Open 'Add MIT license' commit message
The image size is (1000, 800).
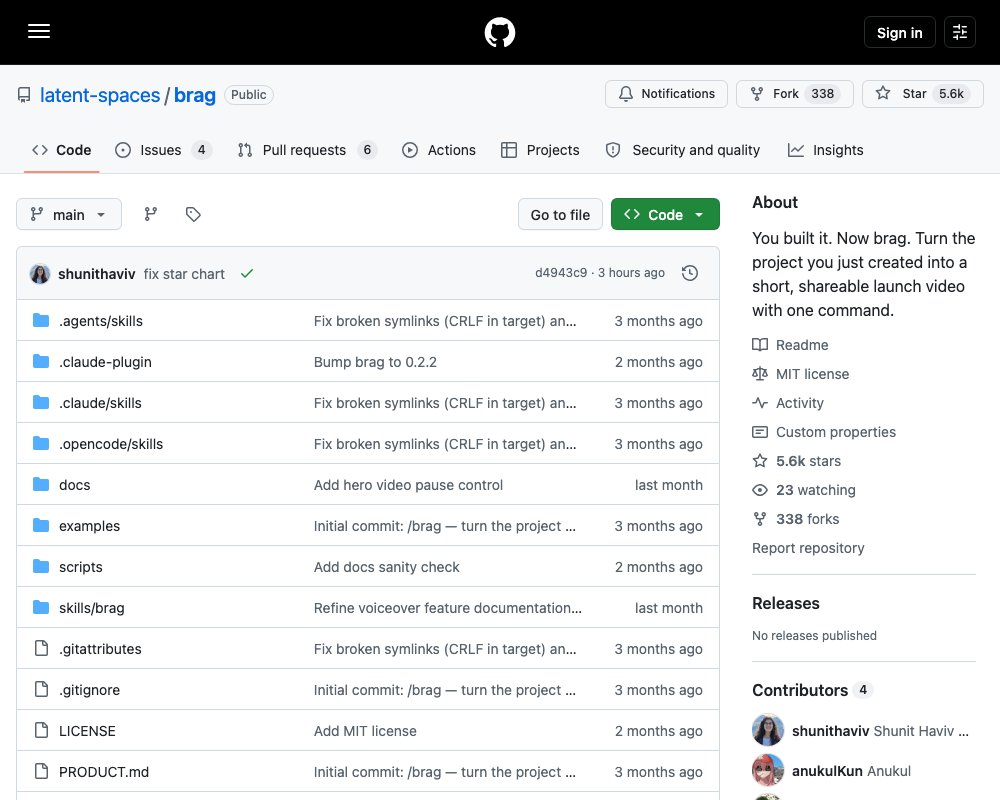[365, 731]
